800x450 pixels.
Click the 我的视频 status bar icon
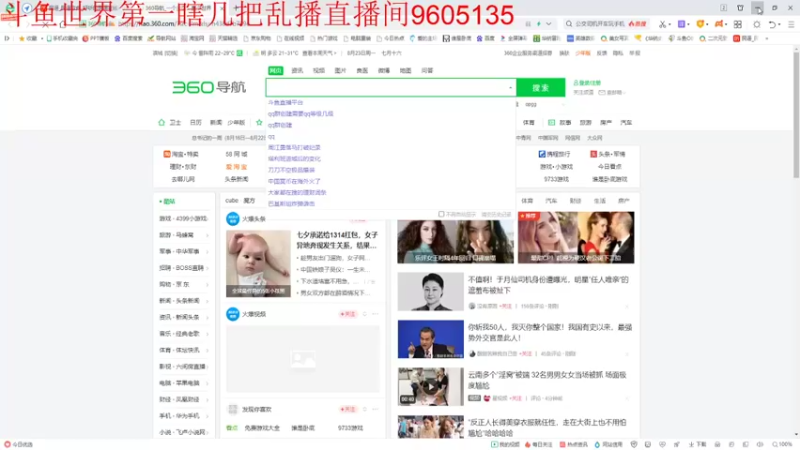click(494, 444)
